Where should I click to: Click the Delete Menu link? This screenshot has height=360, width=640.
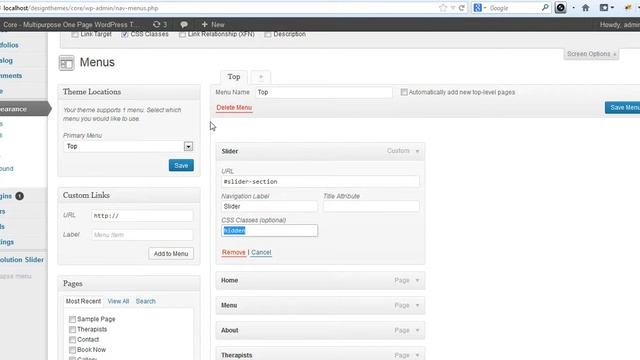coord(234,107)
